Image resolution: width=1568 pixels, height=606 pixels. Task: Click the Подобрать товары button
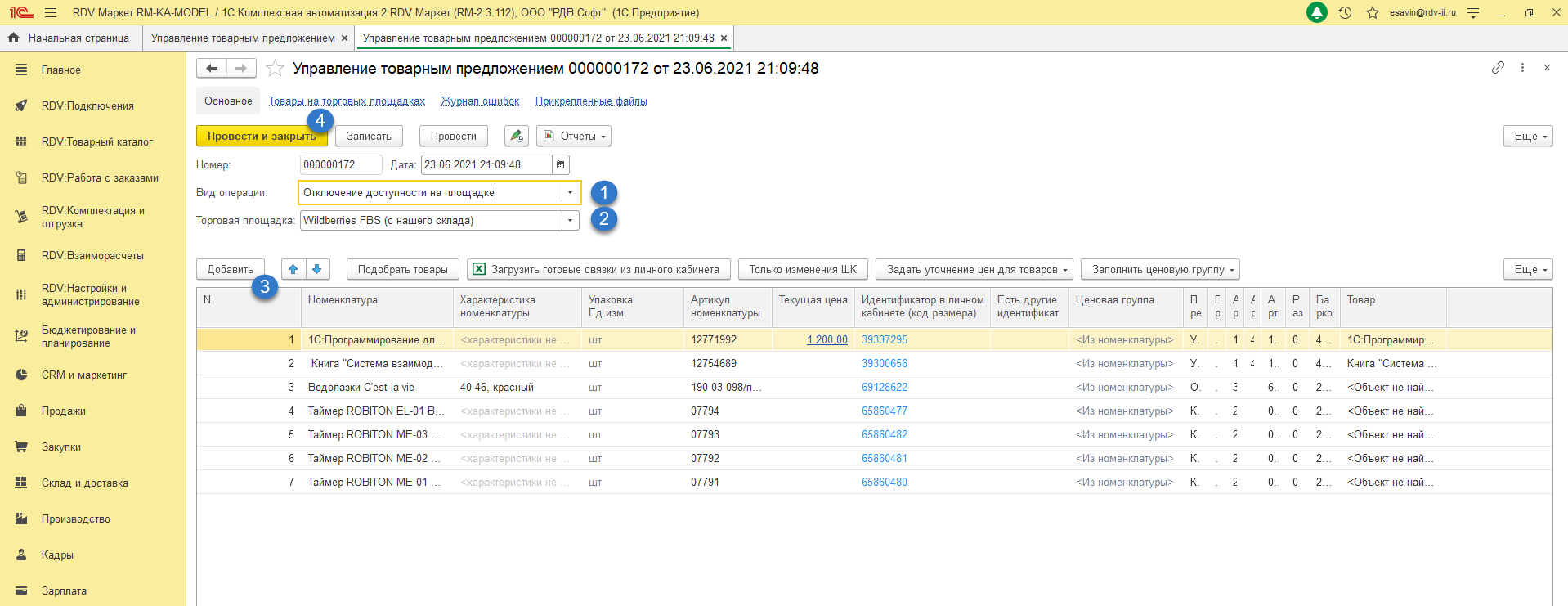point(402,270)
